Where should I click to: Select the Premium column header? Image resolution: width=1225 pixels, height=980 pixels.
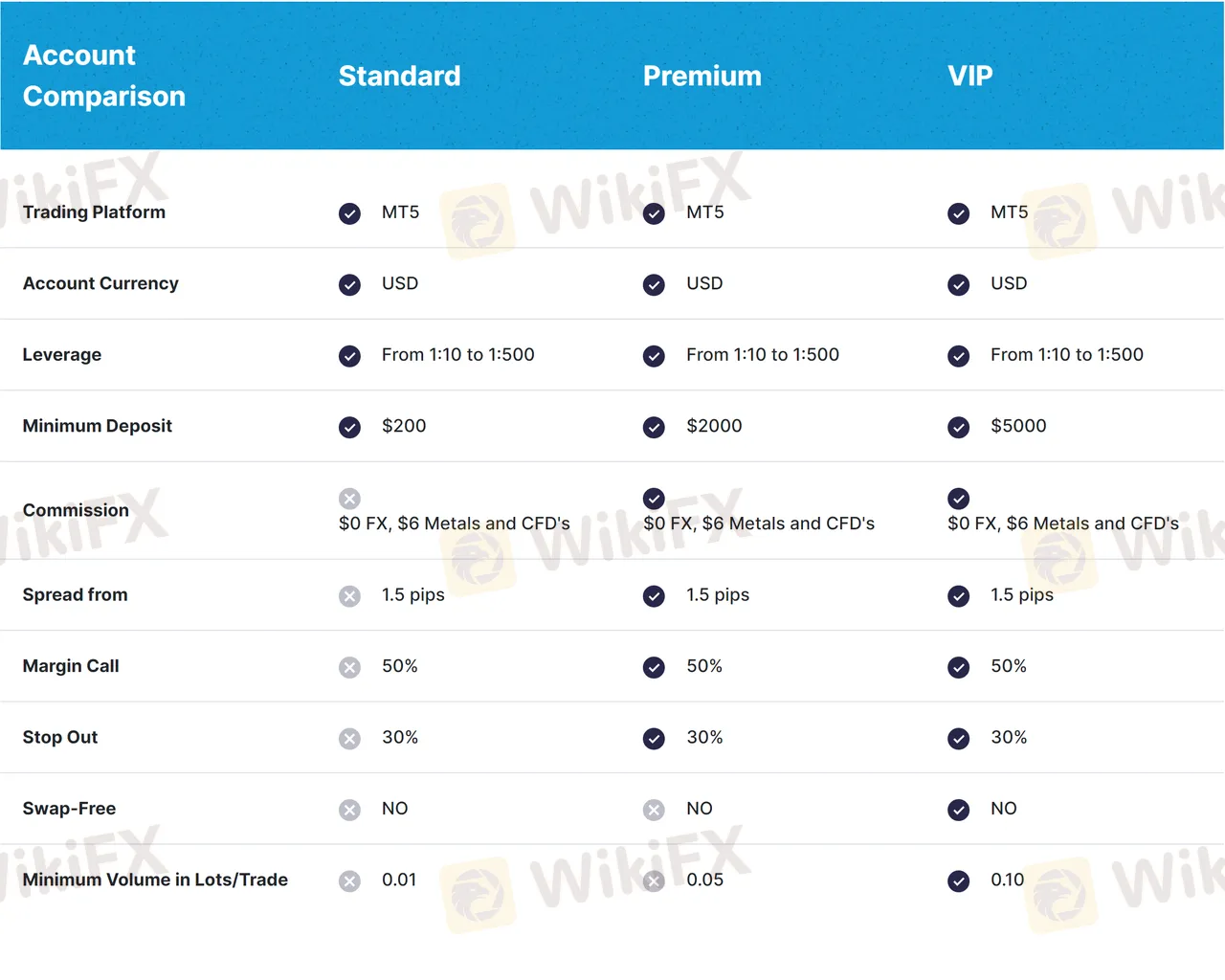point(702,76)
